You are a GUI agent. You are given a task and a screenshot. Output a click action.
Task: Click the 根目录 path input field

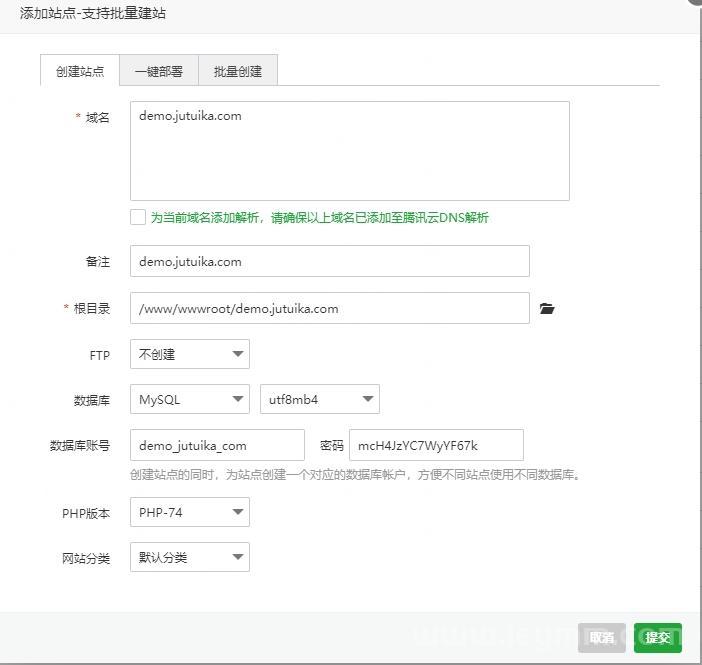(x=329, y=309)
